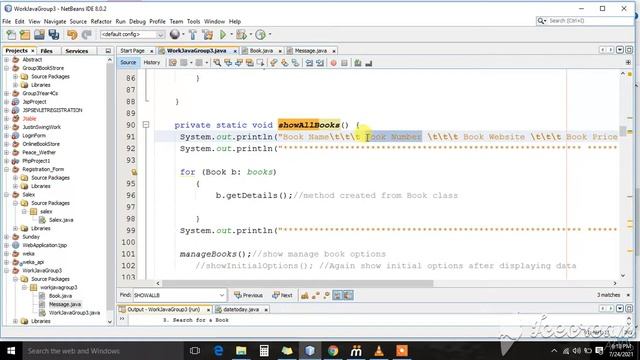Toggle Whole Words in Find bar
Image resolution: width=640 pixels, height=360 pixels.
[315, 295]
